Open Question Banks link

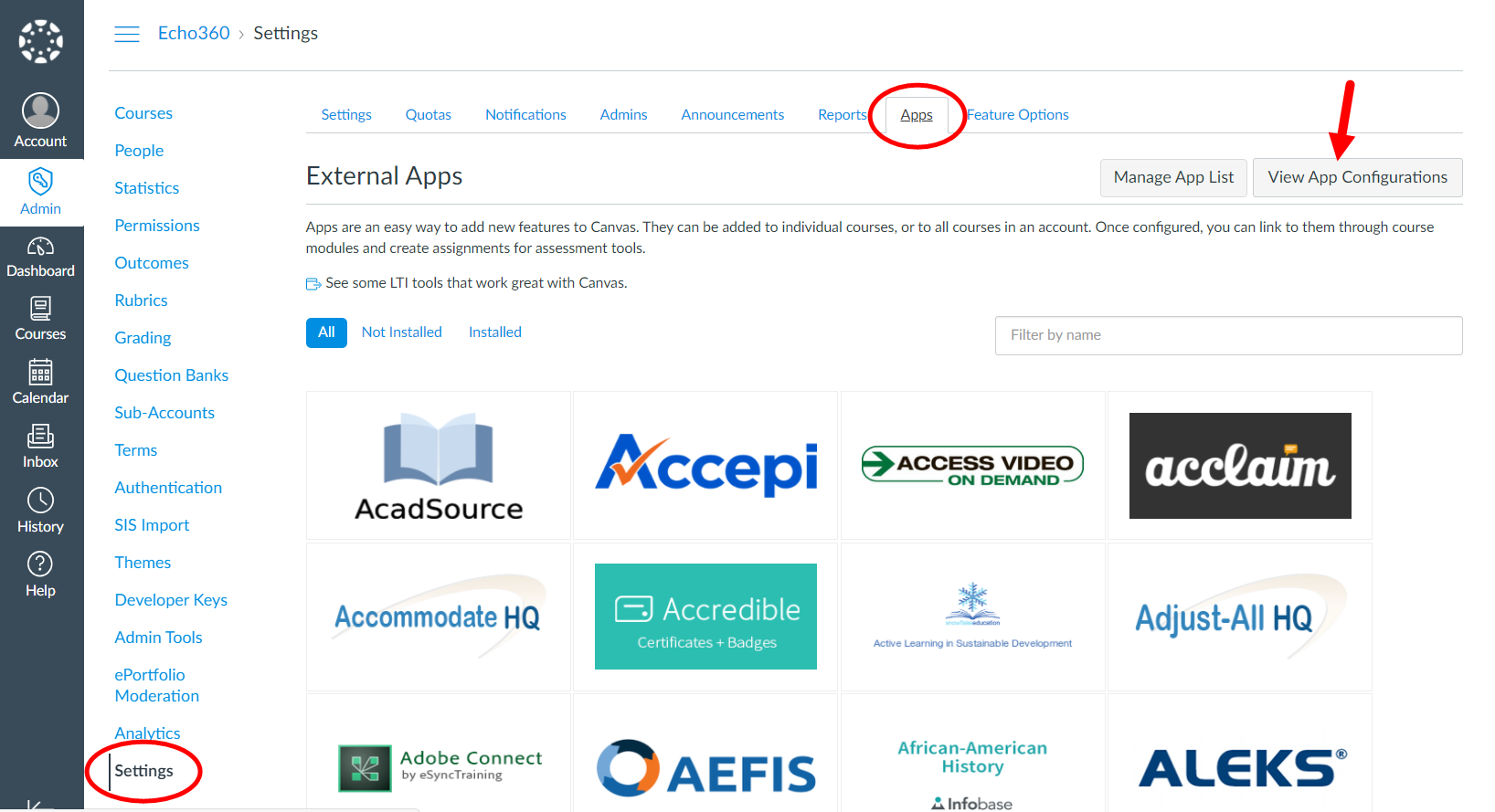[x=171, y=375]
